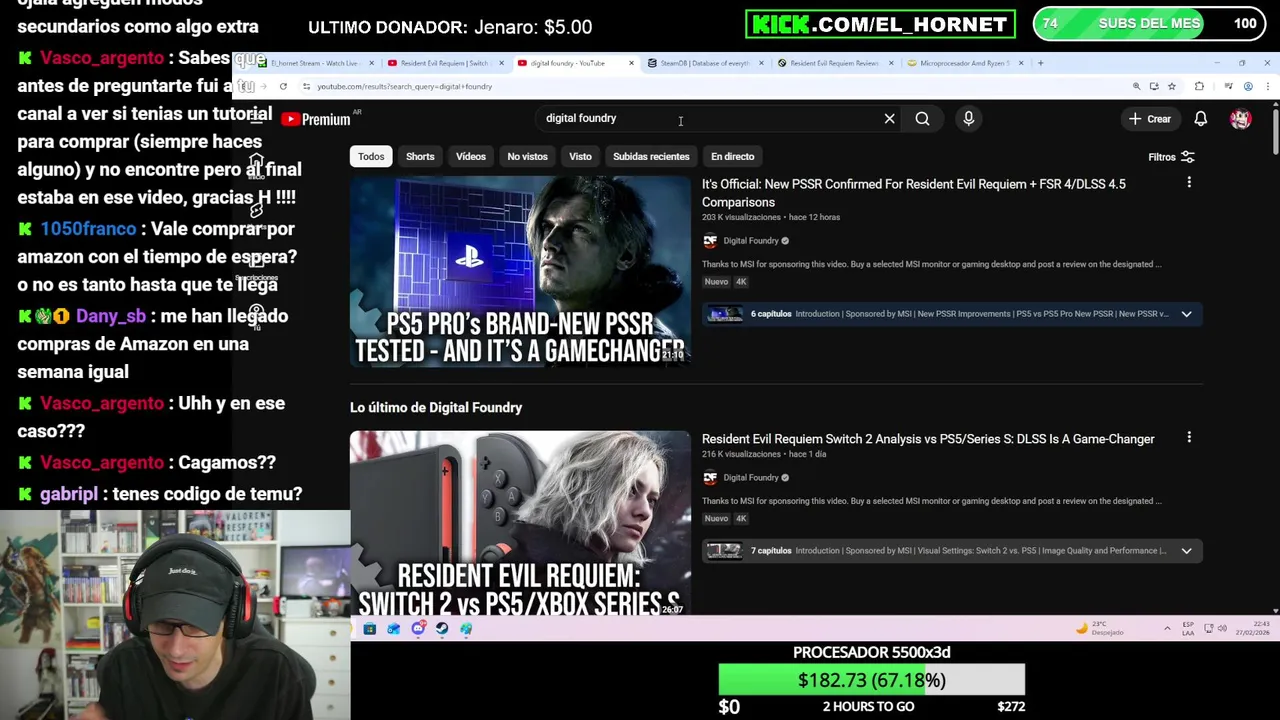Switch to SteamDB Database browser tab
Viewport: 1280px width, 720px height.
click(705, 63)
